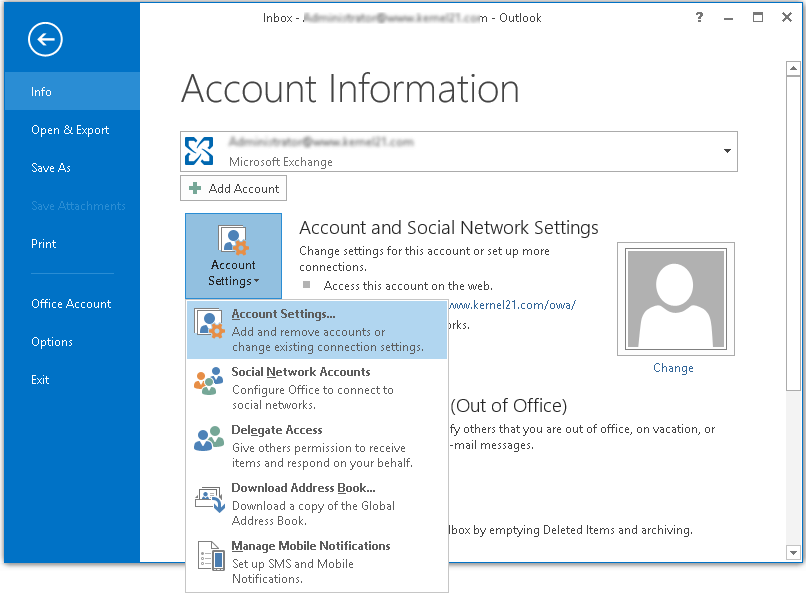Select Account Settings... menu entry
The width and height of the screenshot is (806, 600).
[317, 330]
